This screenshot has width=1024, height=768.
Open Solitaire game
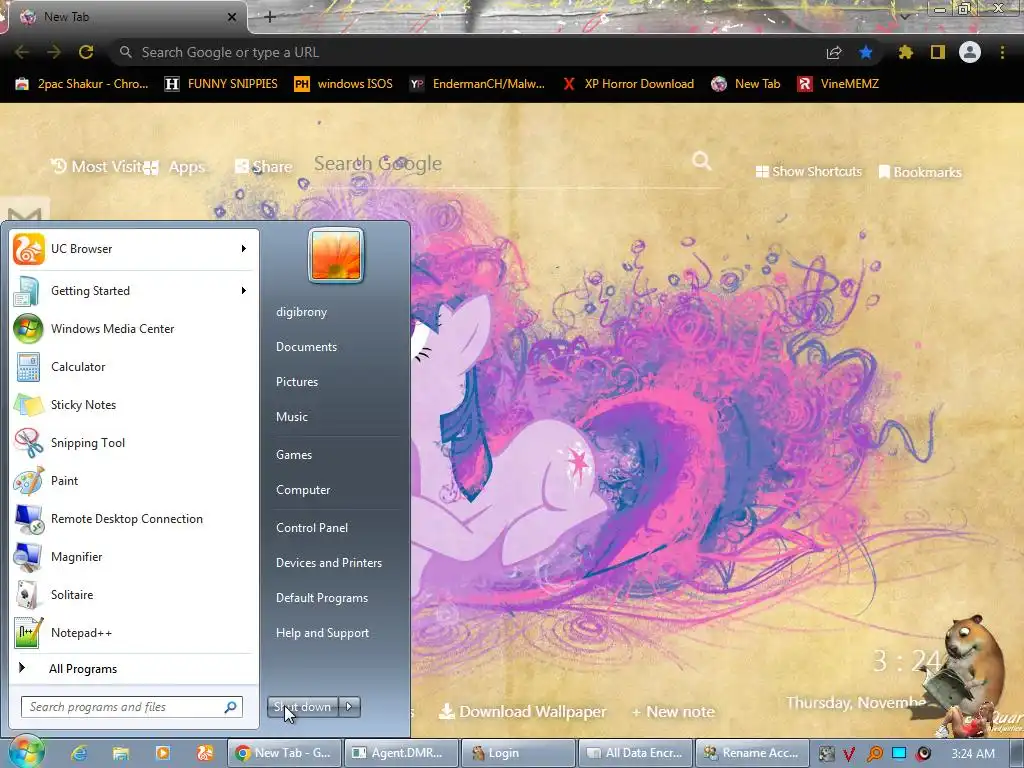coord(134,594)
